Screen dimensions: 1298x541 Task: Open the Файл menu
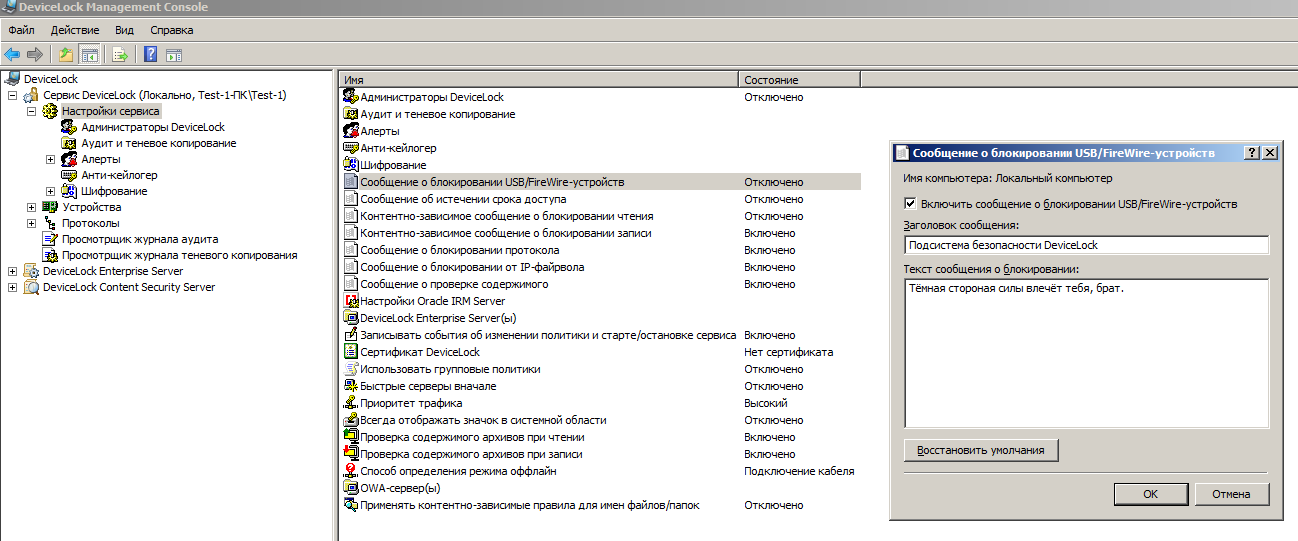click(x=21, y=30)
